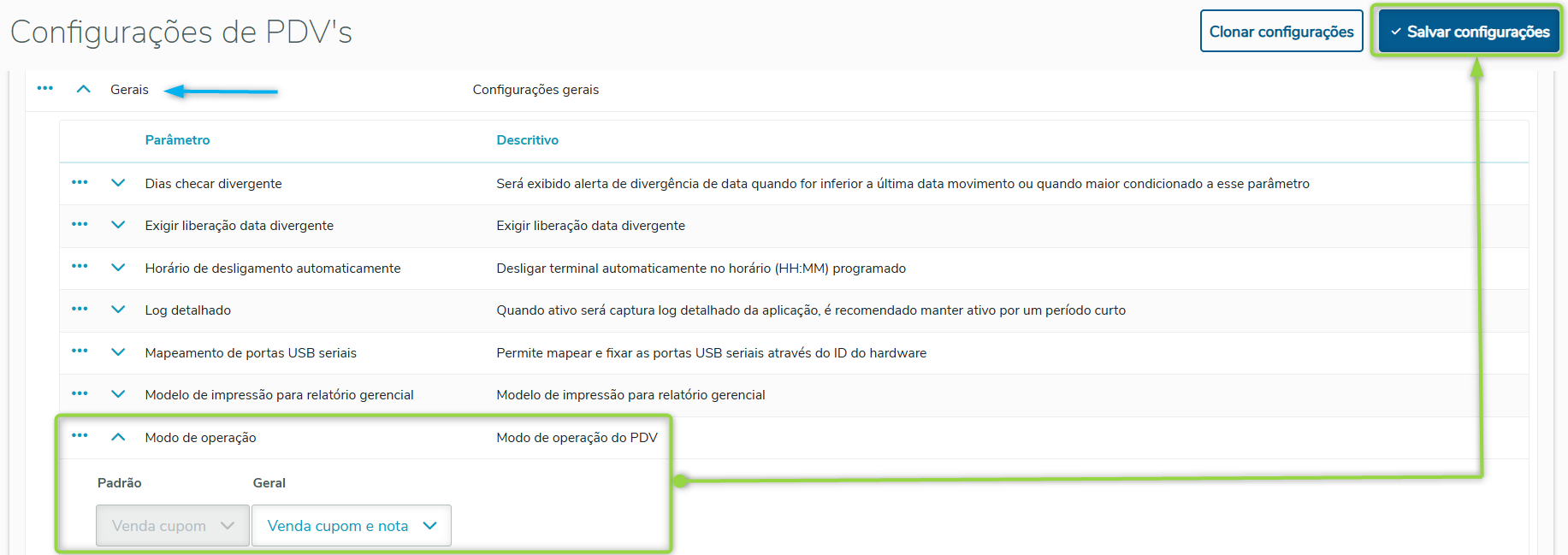The width and height of the screenshot is (1568, 555).
Task: Click description starting 'Quando ativo será captura log'
Action: [811, 310]
